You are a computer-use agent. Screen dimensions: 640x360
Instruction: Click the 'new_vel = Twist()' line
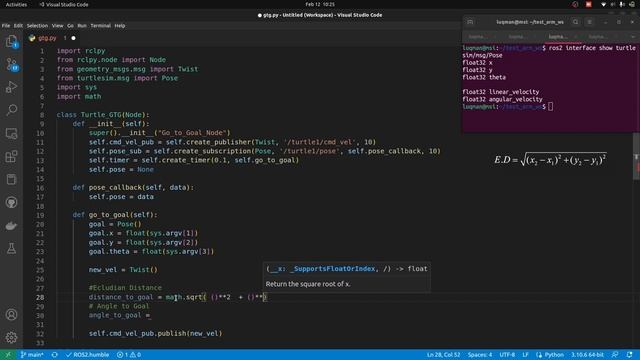123,270
